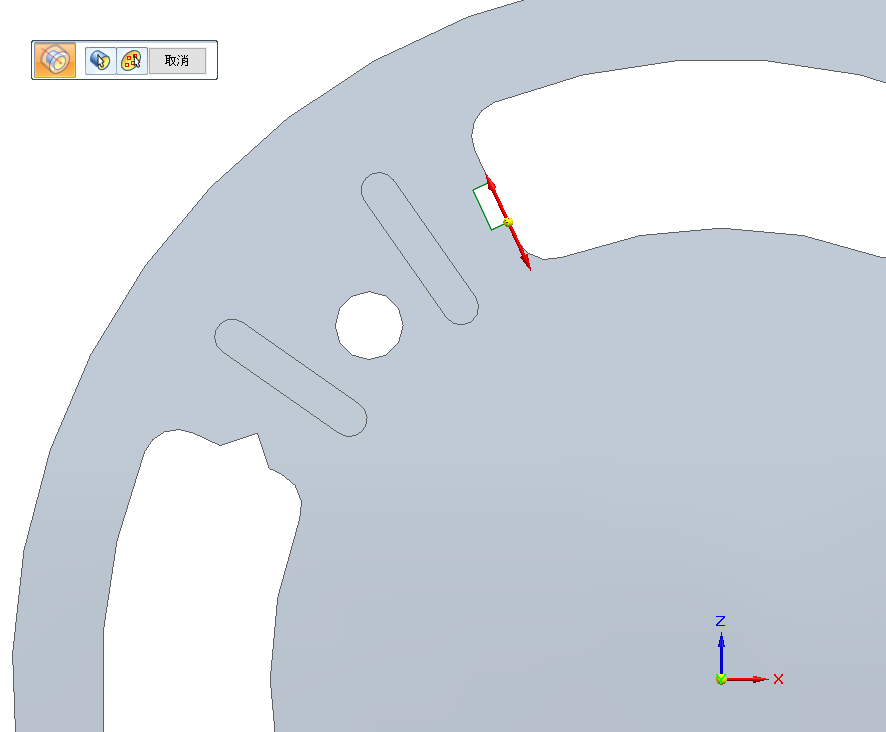Select the keypoint-pick step icon with red squares
The width and height of the screenshot is (886, 732).
point(132,60)
